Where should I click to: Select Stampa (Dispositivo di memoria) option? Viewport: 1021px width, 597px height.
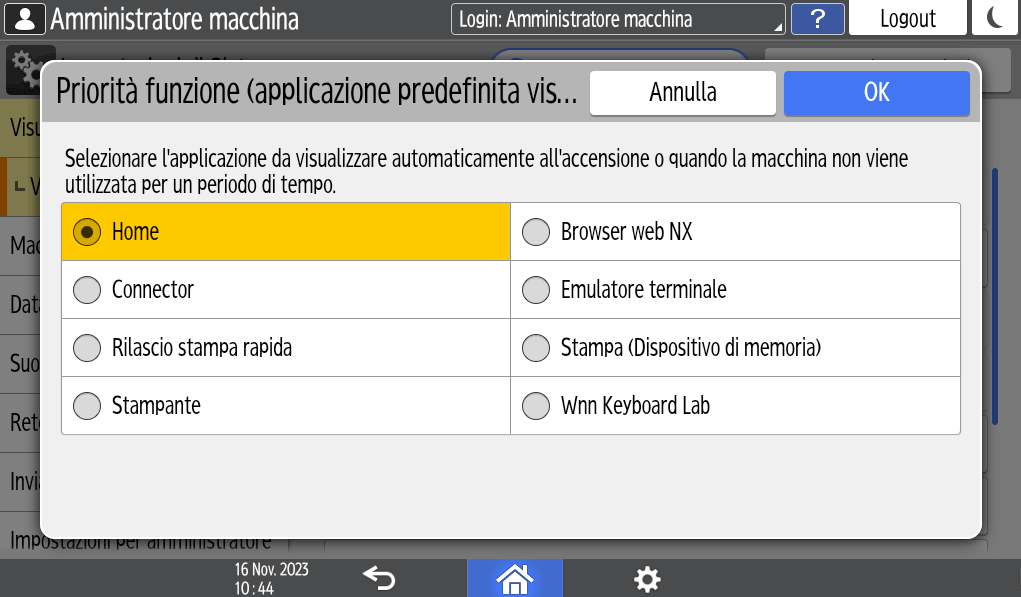pyautogui.click(x=537, y=348)
